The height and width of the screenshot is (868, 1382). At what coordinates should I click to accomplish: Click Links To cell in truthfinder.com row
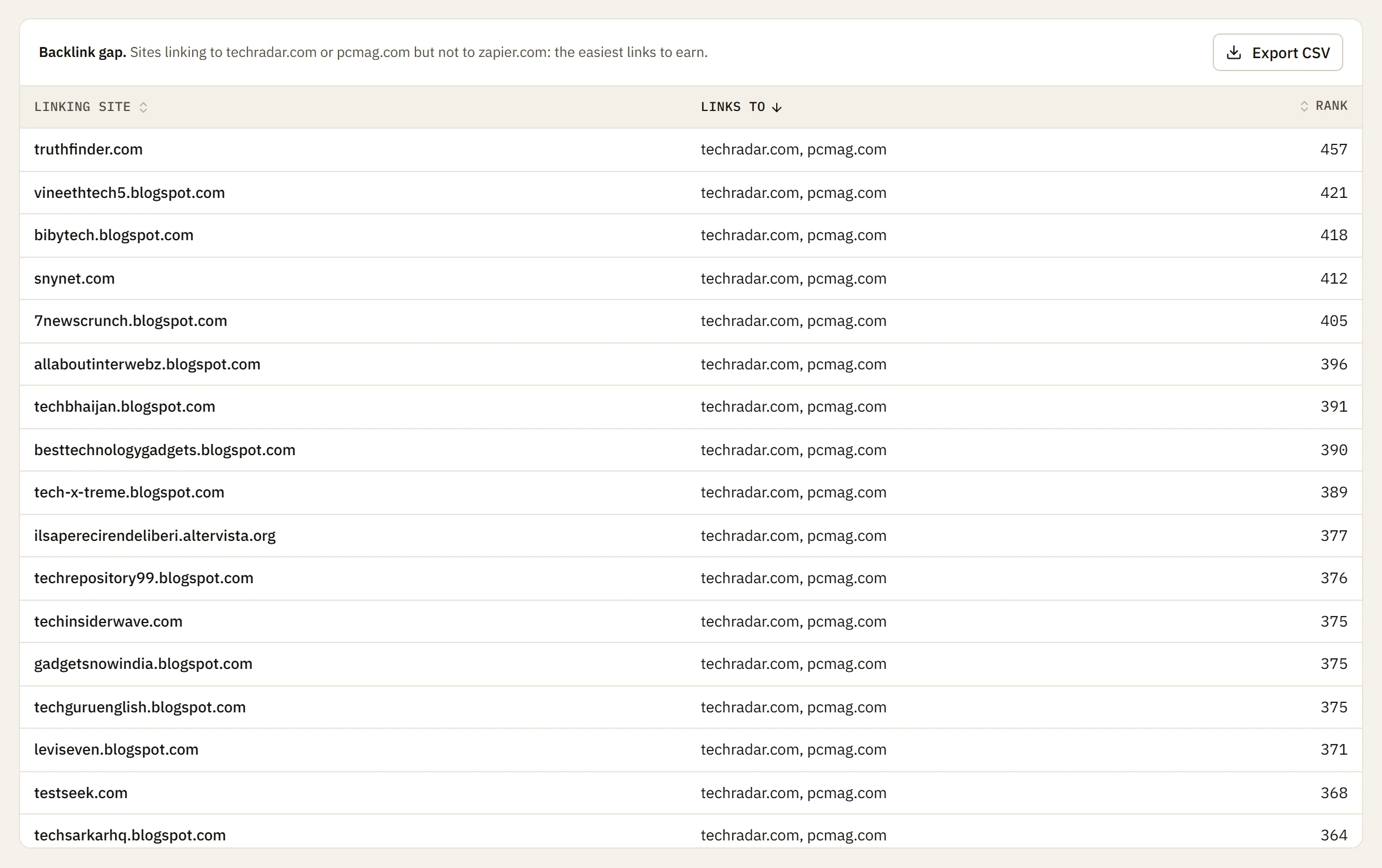pos(793,149)
